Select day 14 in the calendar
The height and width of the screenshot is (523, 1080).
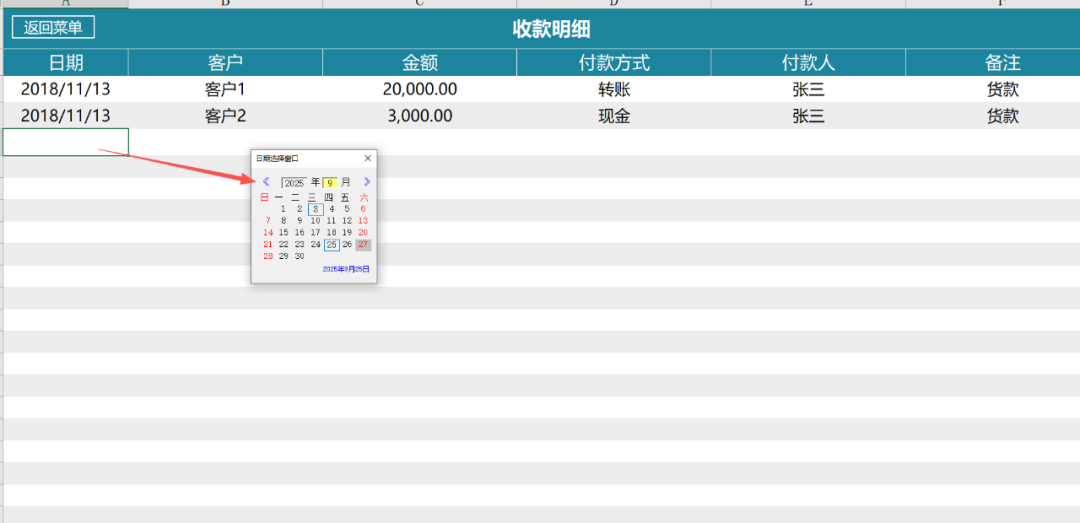[x=267, y=233]
